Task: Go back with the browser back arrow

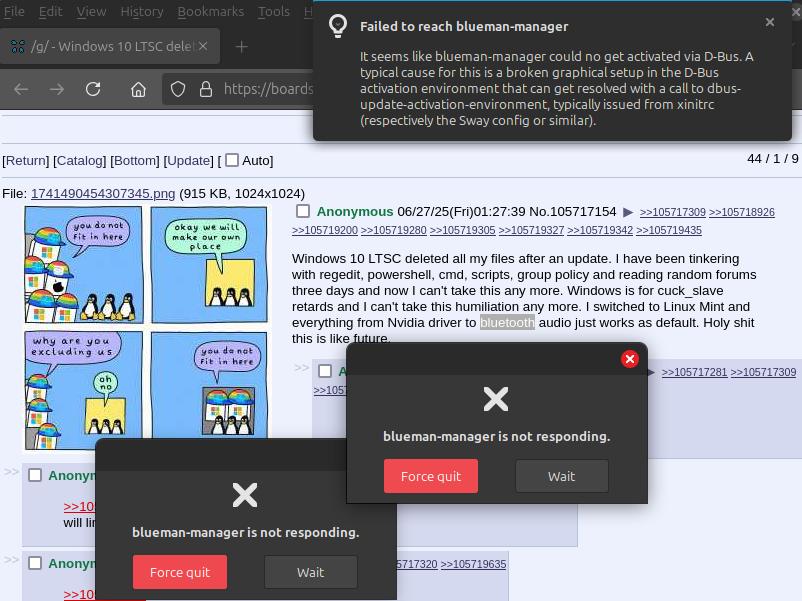Action: [21, 90]
